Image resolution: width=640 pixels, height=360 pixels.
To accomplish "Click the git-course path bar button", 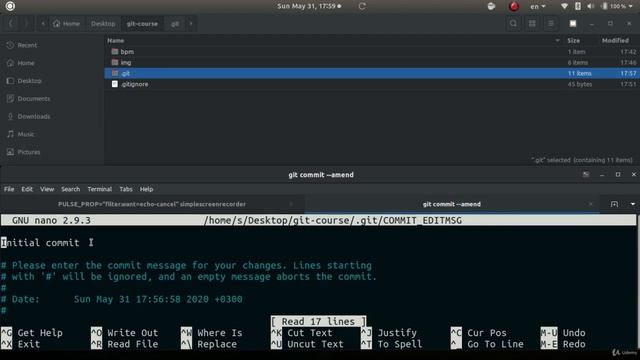I will pos(142,24).
